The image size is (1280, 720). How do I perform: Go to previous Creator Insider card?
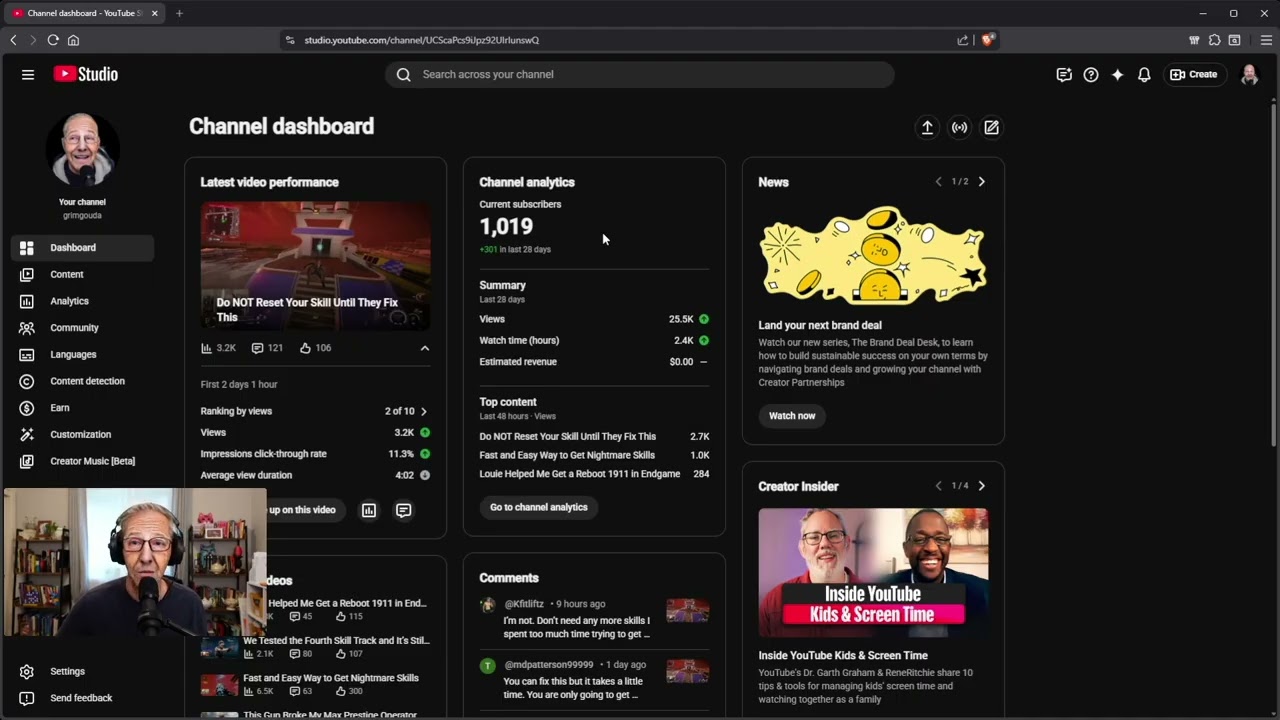tap(938, 486)
